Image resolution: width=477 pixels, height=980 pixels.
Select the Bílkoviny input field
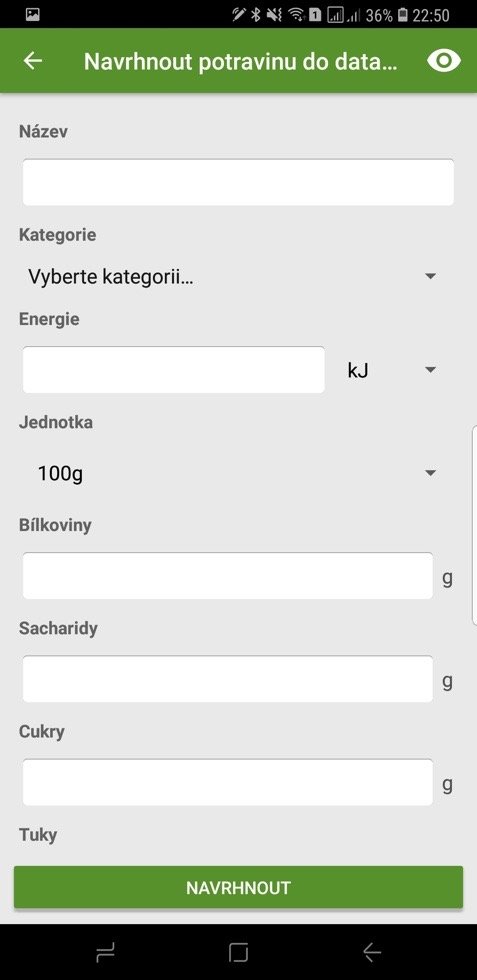[x=228, y=576]
